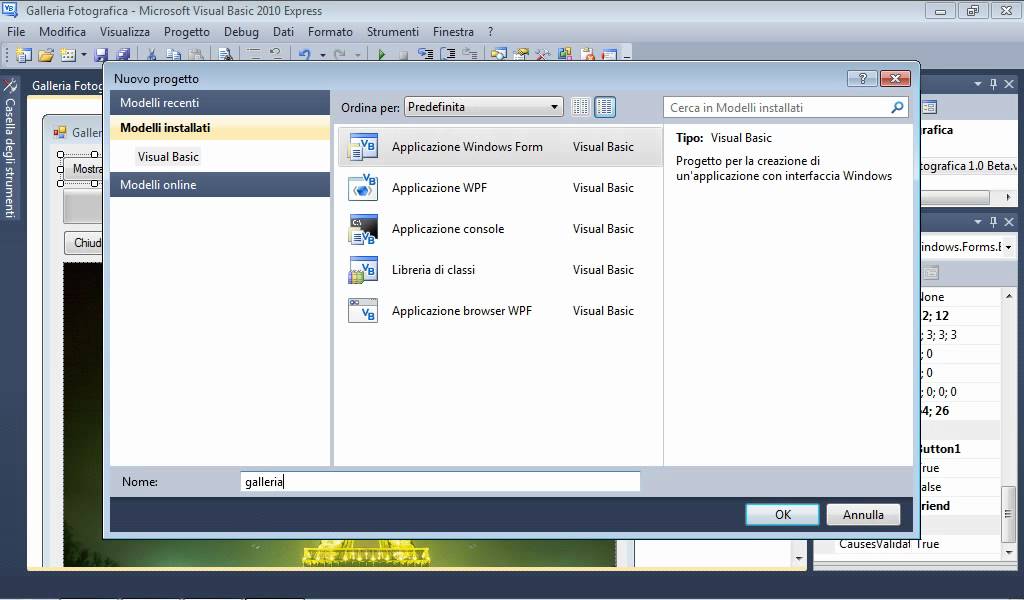
Task: Click the Open File folder icon
Action: point(46,55)
